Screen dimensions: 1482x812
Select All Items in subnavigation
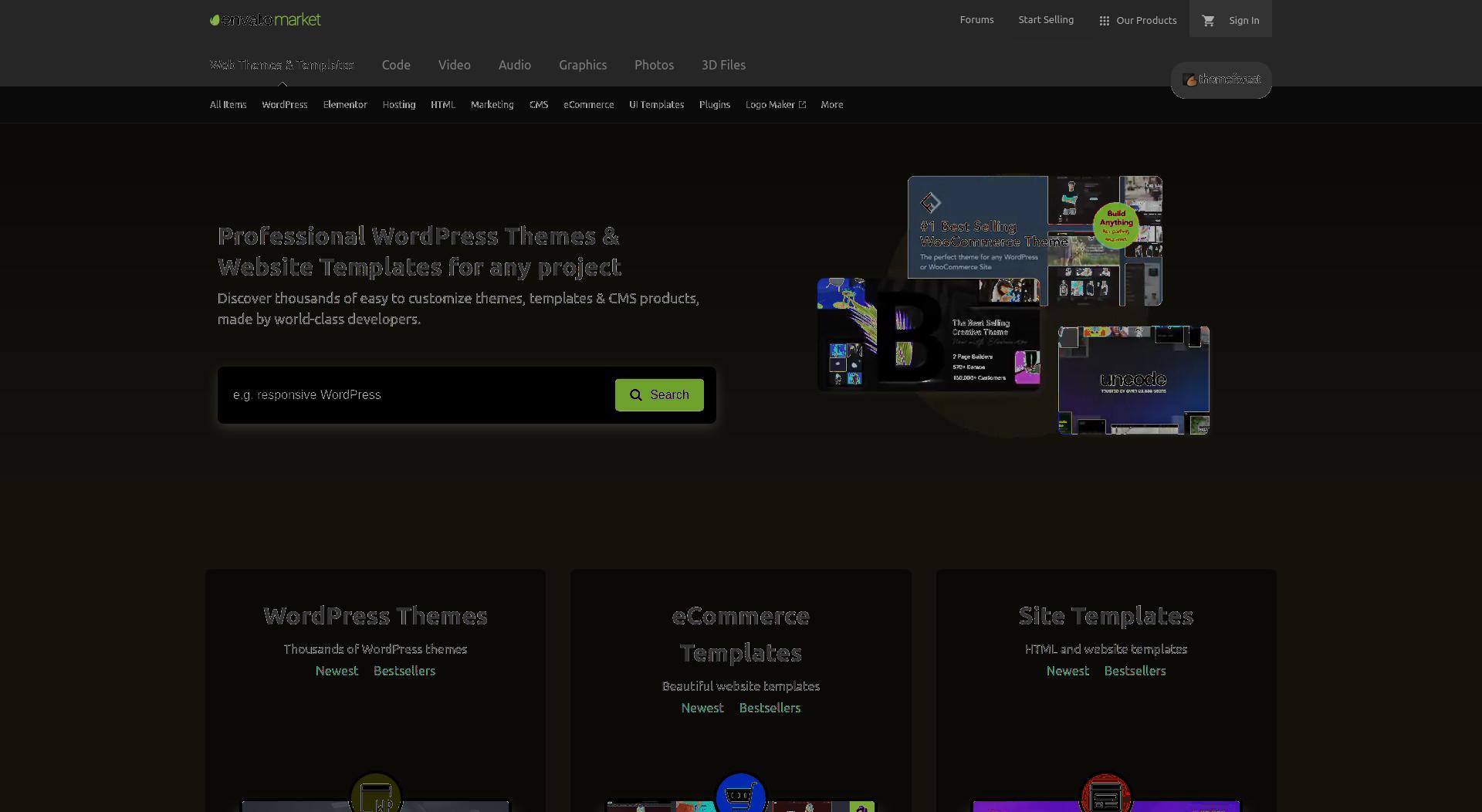228,104
